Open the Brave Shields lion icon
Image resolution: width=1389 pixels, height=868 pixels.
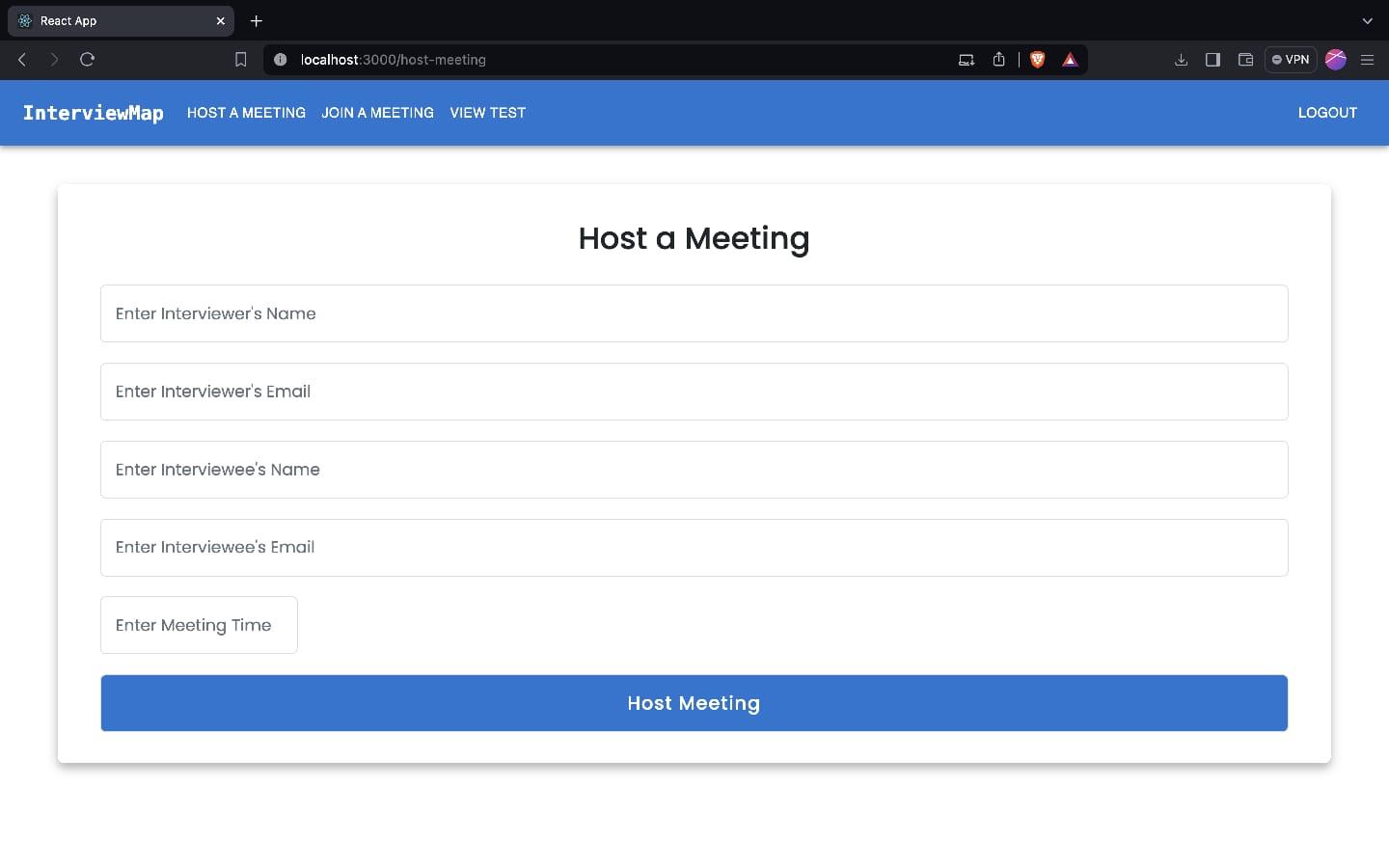tap(1038, 60)
